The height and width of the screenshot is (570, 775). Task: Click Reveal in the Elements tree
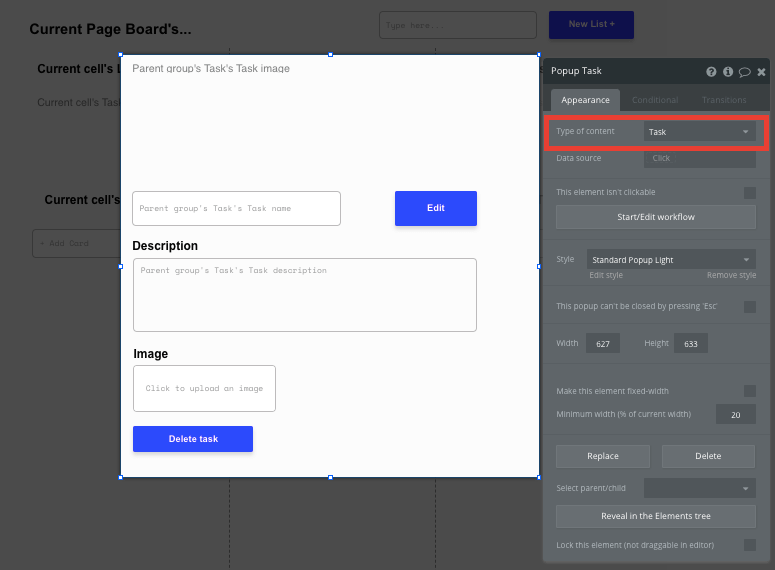655,516
